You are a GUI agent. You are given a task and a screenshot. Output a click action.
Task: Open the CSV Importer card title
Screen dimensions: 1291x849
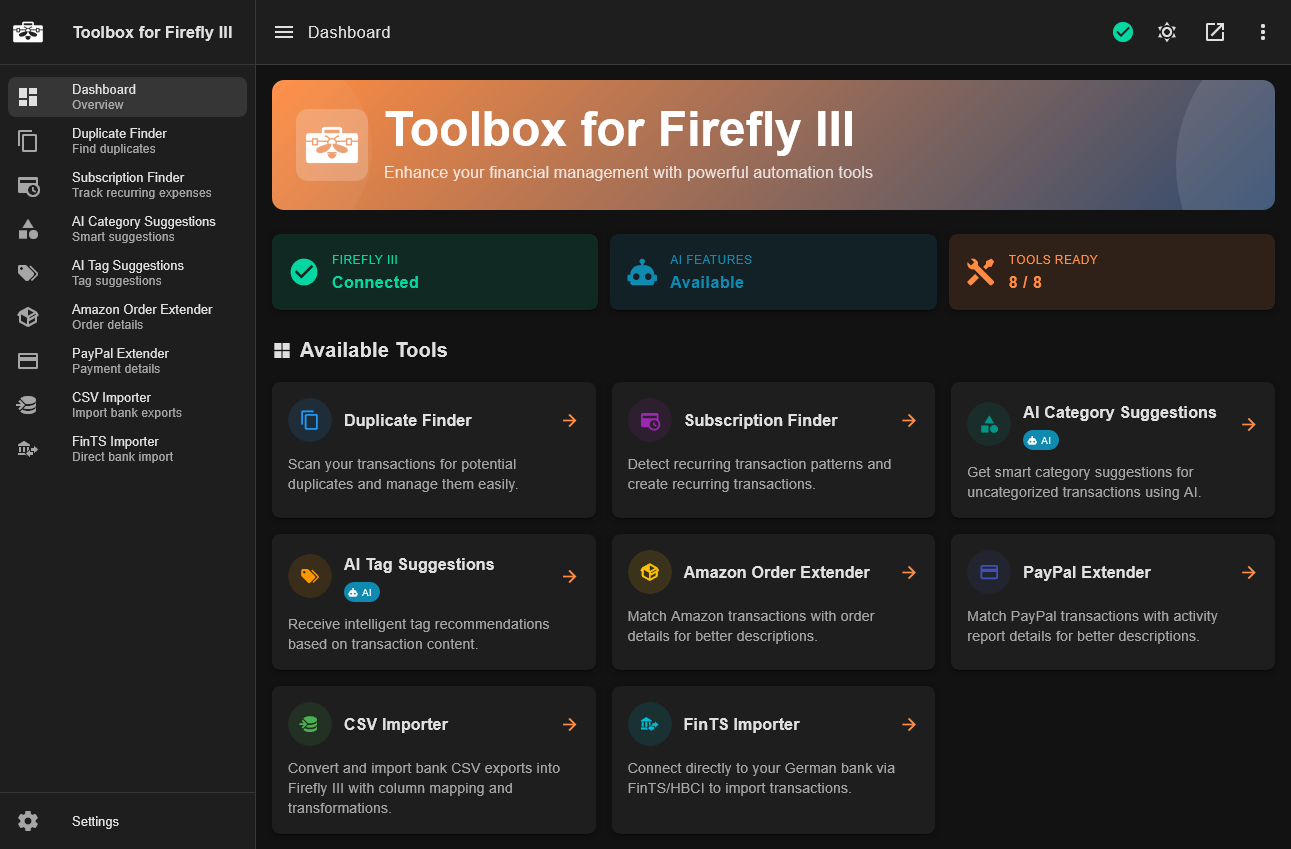(396, 724)
